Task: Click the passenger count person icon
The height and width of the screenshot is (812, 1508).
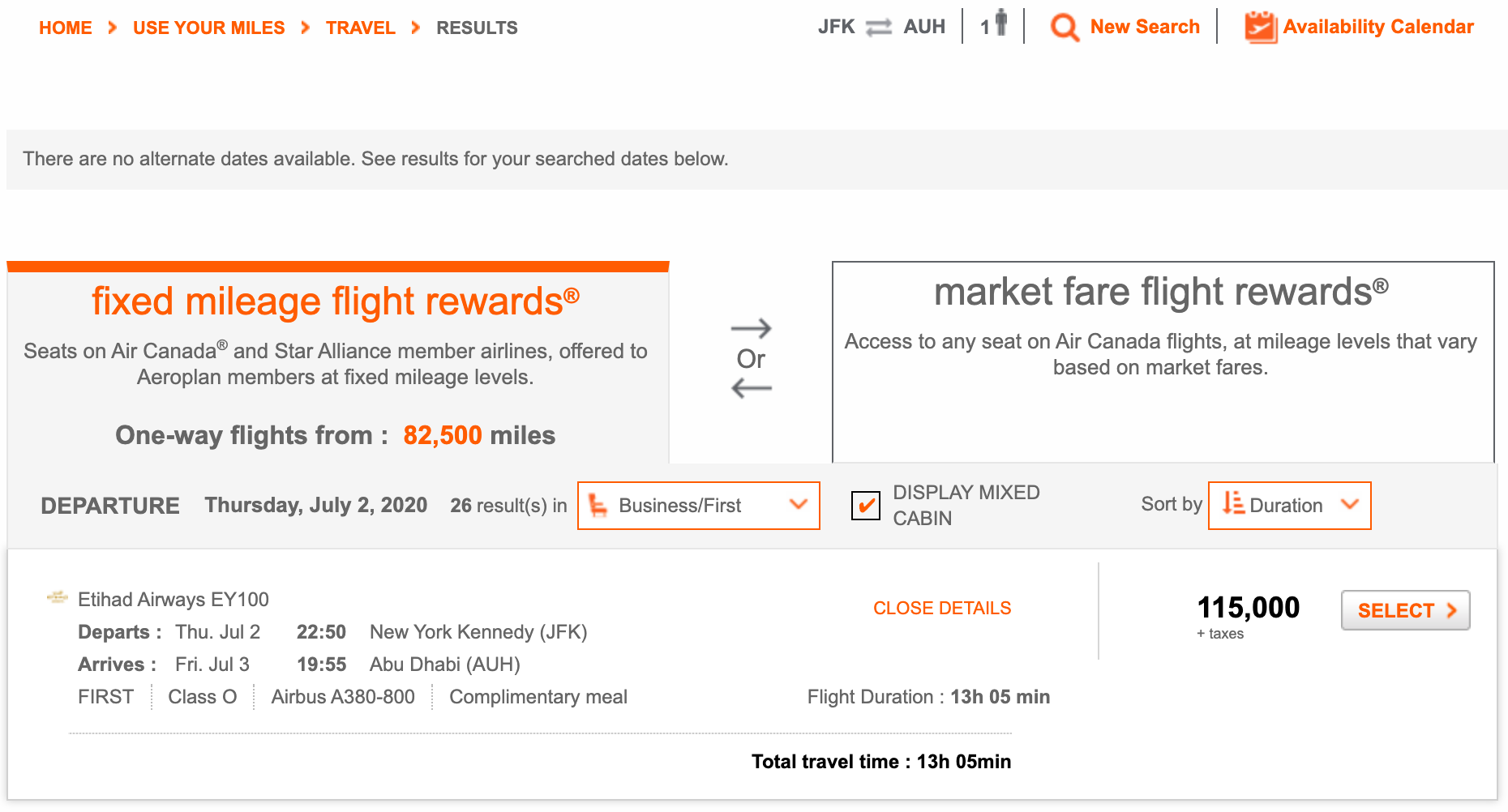Action: (1001, 23)
